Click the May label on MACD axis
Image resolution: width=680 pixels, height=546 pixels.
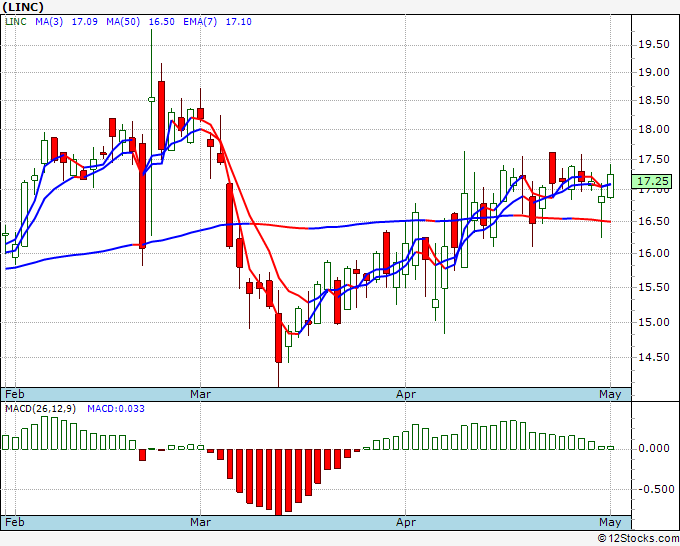tap(610, 522)
